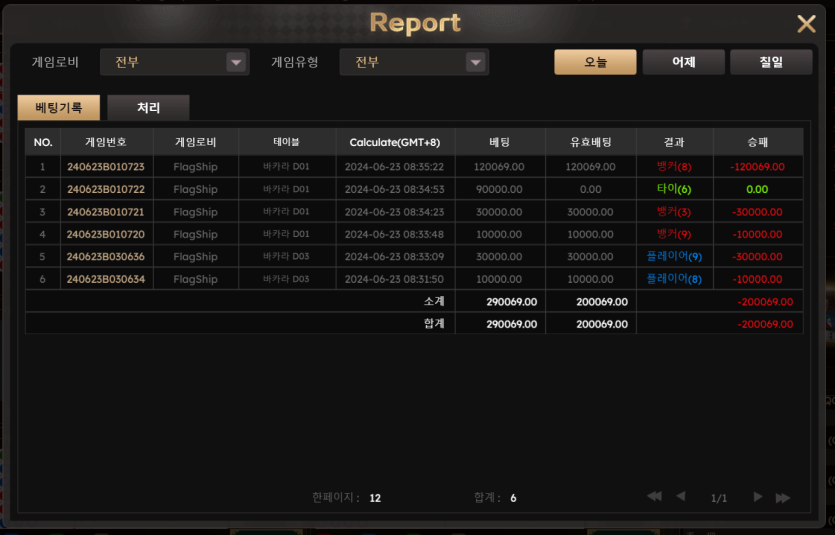835x535 pixels.
Task: Click the 합계 total row label
Action: click(x=434, y=324)
